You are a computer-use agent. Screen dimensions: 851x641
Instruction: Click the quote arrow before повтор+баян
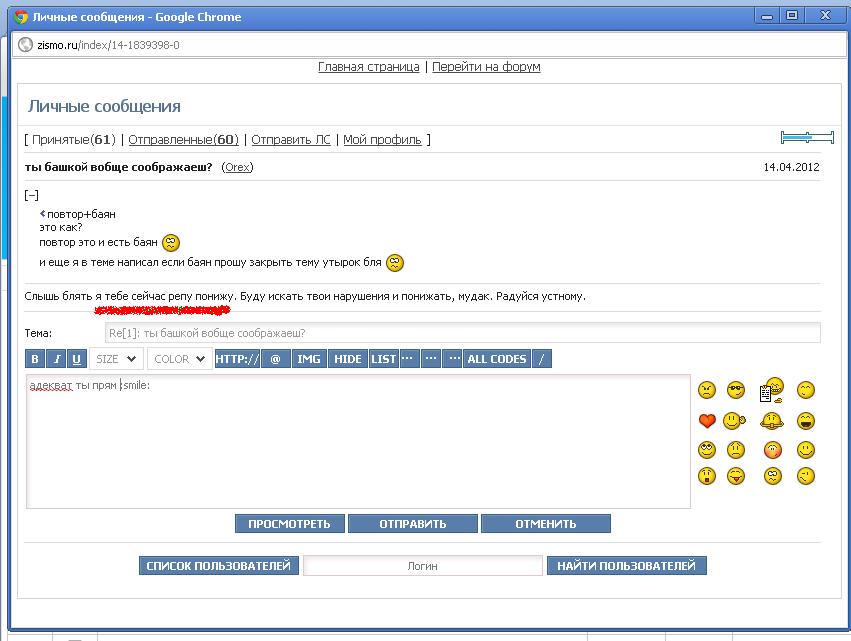(42, 213)
